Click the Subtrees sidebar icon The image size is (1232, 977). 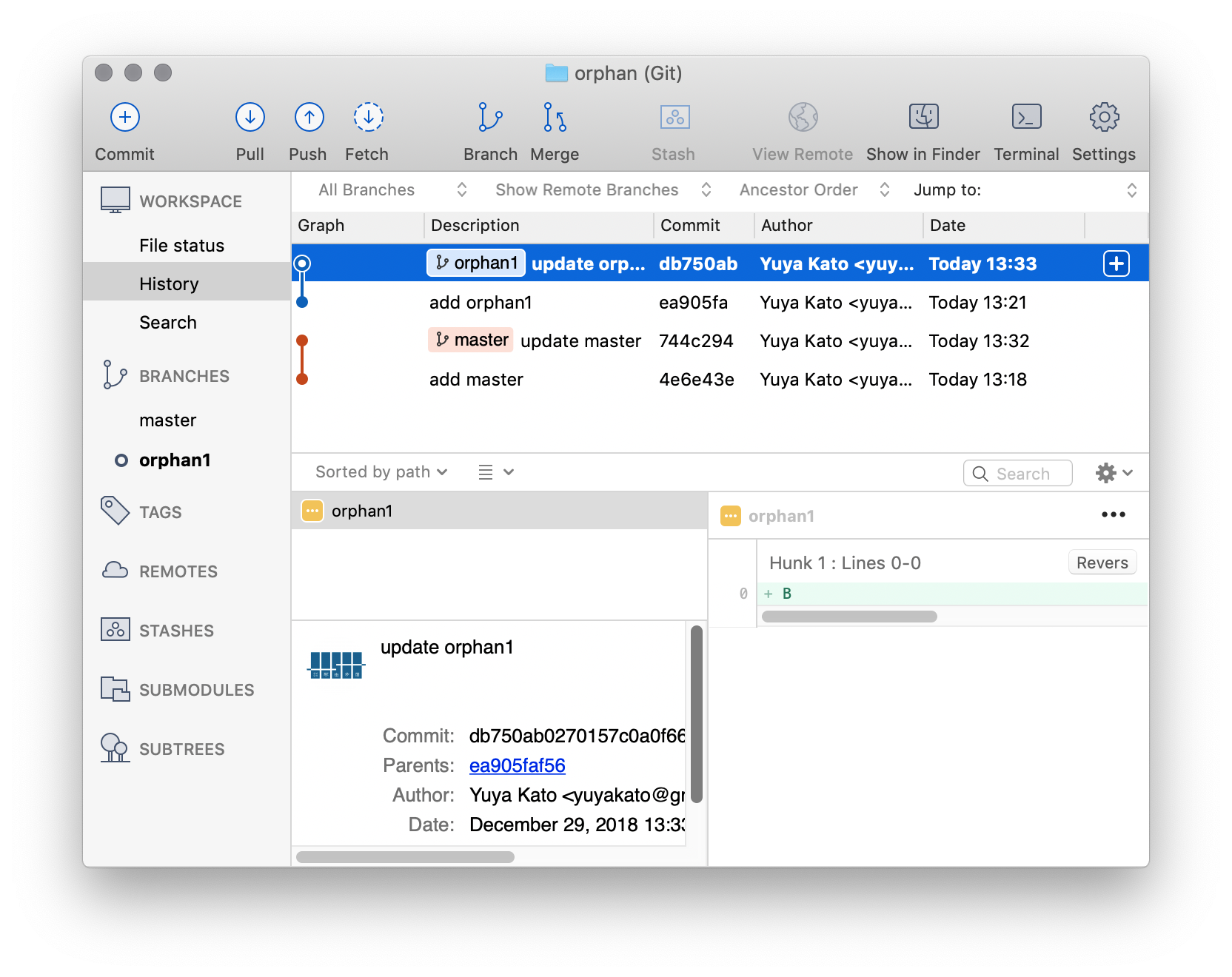pyautogui.click(x=115, y=748)
